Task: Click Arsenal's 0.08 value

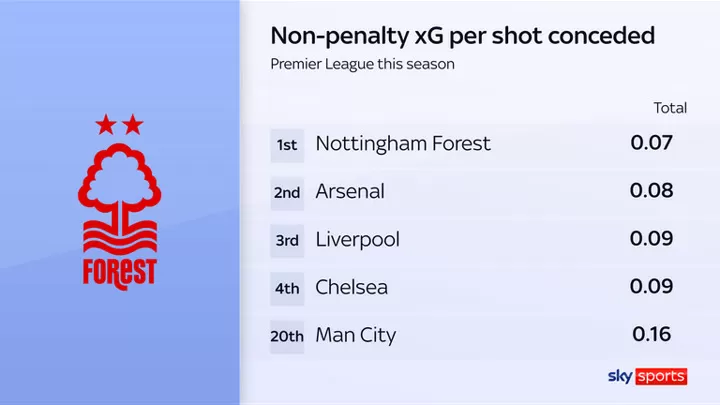Action: click(652, 191)
